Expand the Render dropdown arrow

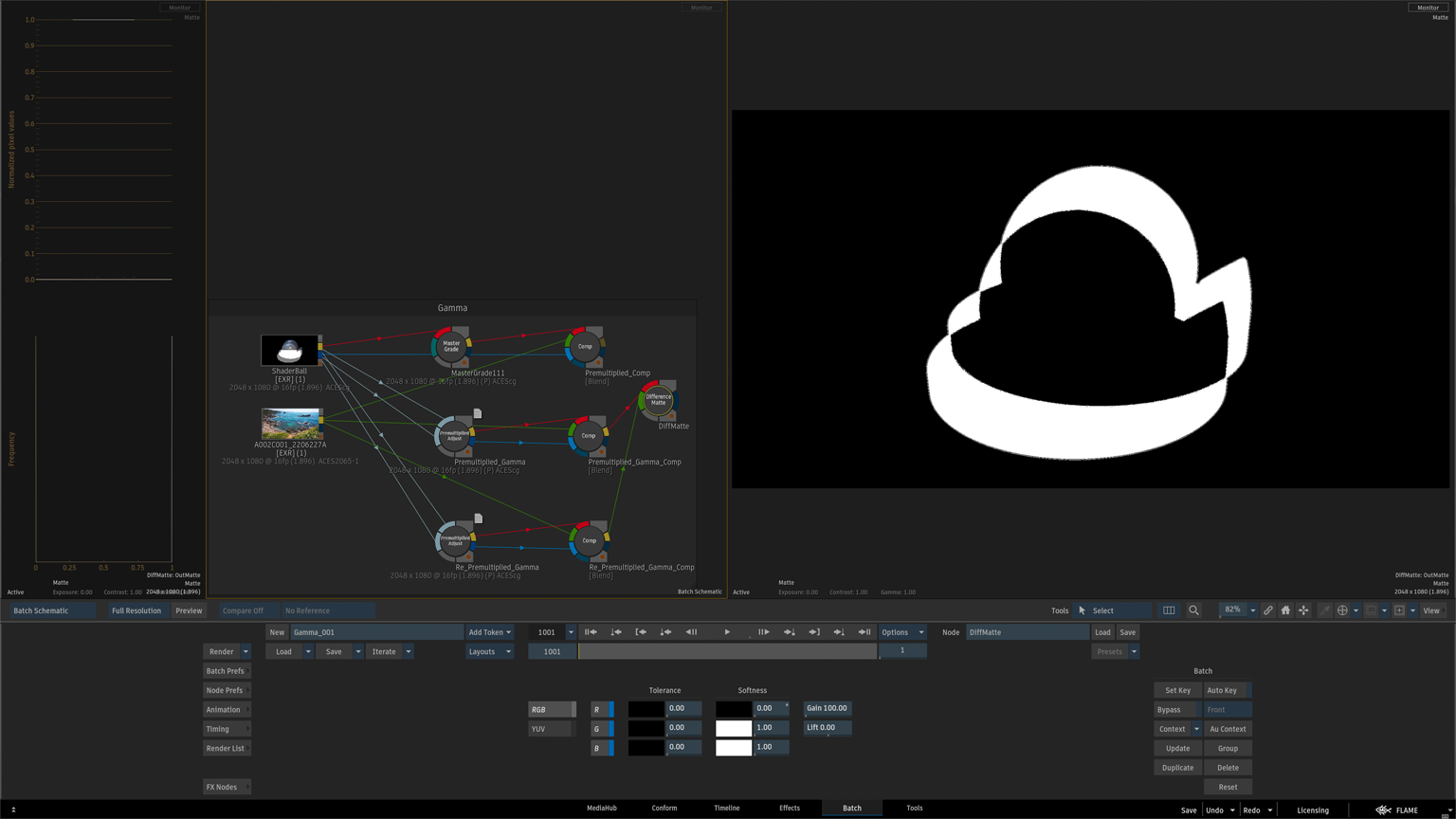(246, 652)
